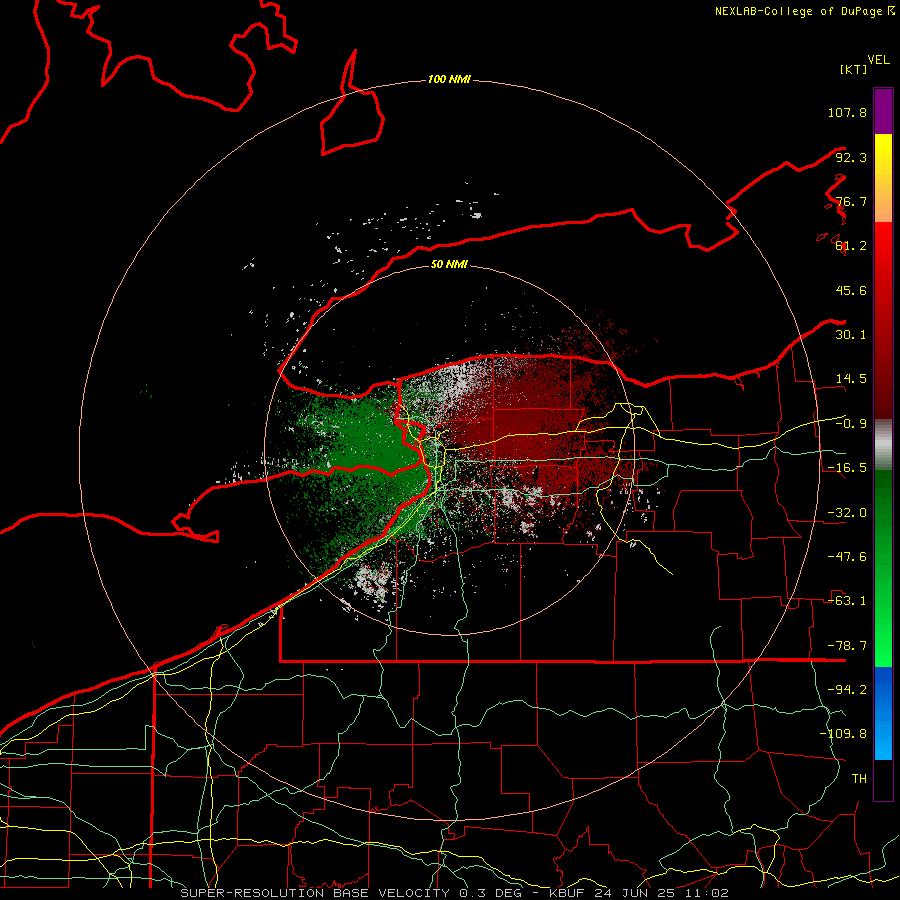The image size is (900, 900).
Task: Click the NEXLAB-College of DuPage label
Action: point(804,11)
